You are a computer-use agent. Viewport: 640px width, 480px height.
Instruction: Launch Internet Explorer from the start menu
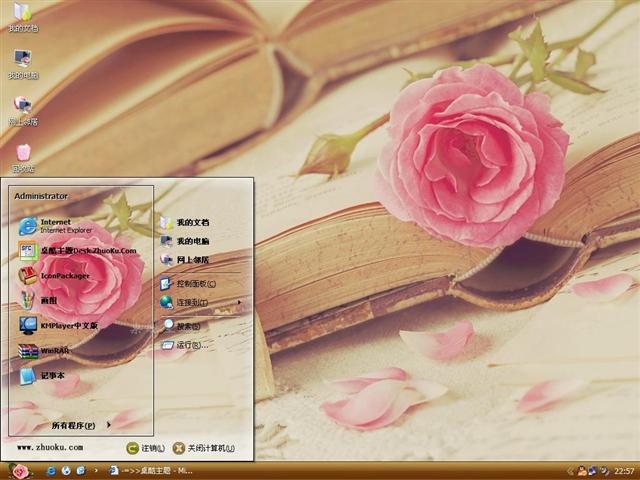tap(56, 226)
